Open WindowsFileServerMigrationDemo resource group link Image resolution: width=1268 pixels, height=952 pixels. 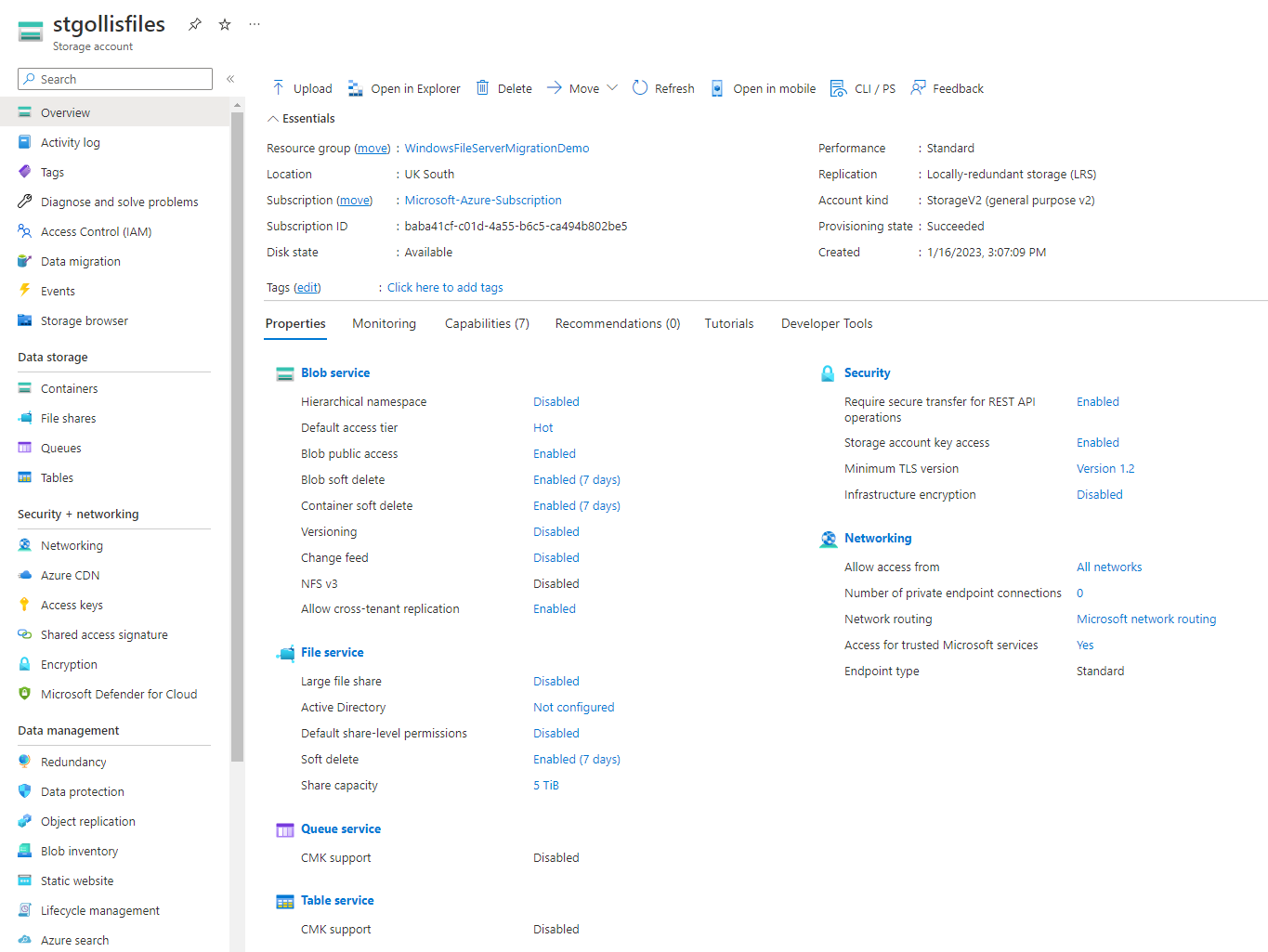pos(497,148)
